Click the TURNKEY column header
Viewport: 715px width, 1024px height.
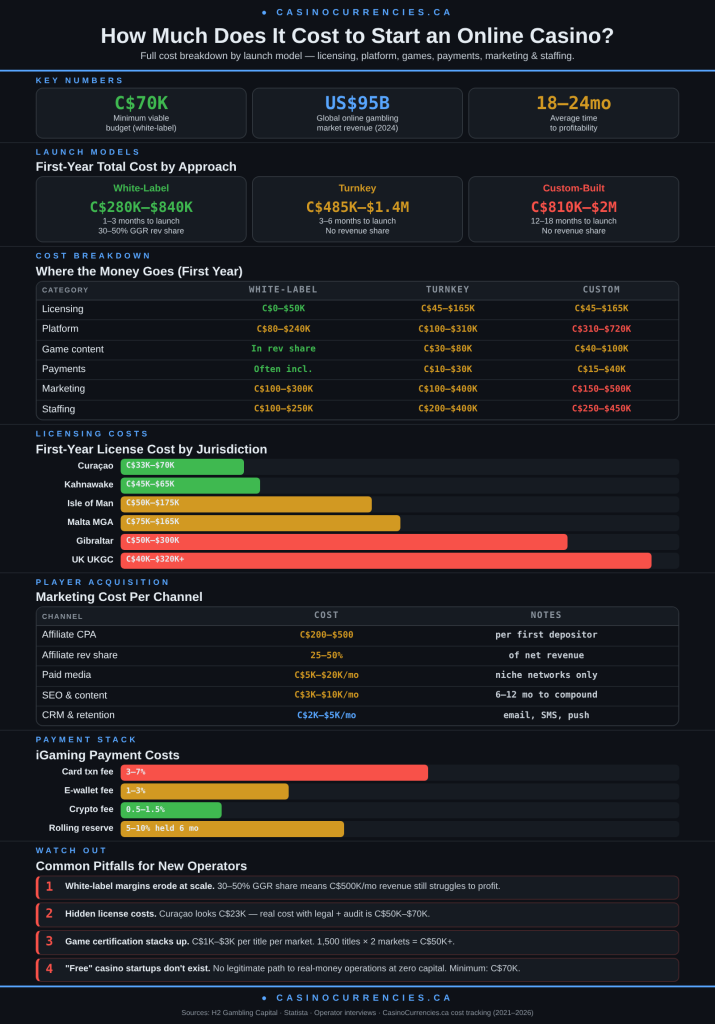447,289
